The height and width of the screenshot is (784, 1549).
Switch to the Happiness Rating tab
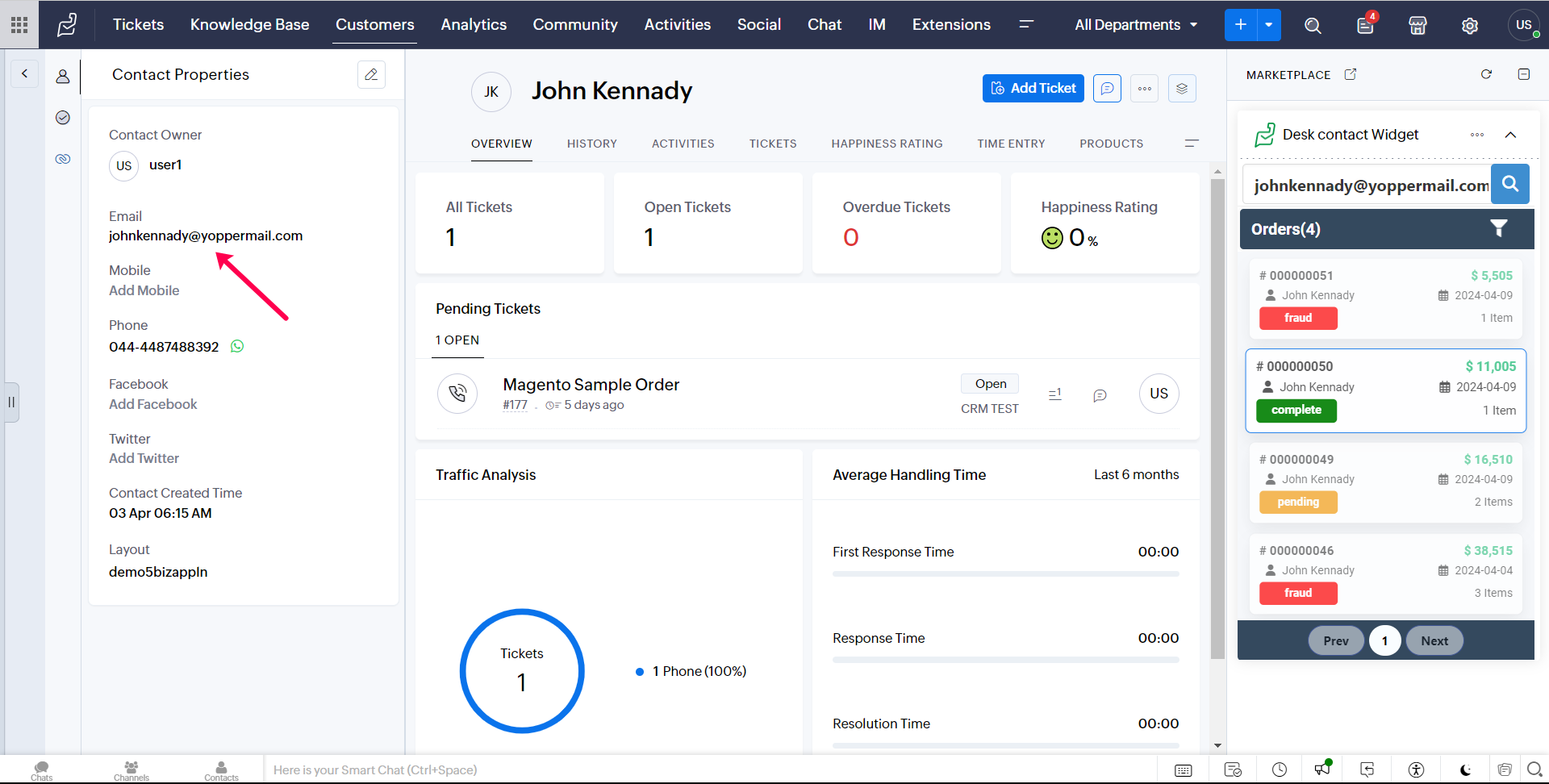tap(887, 144)
